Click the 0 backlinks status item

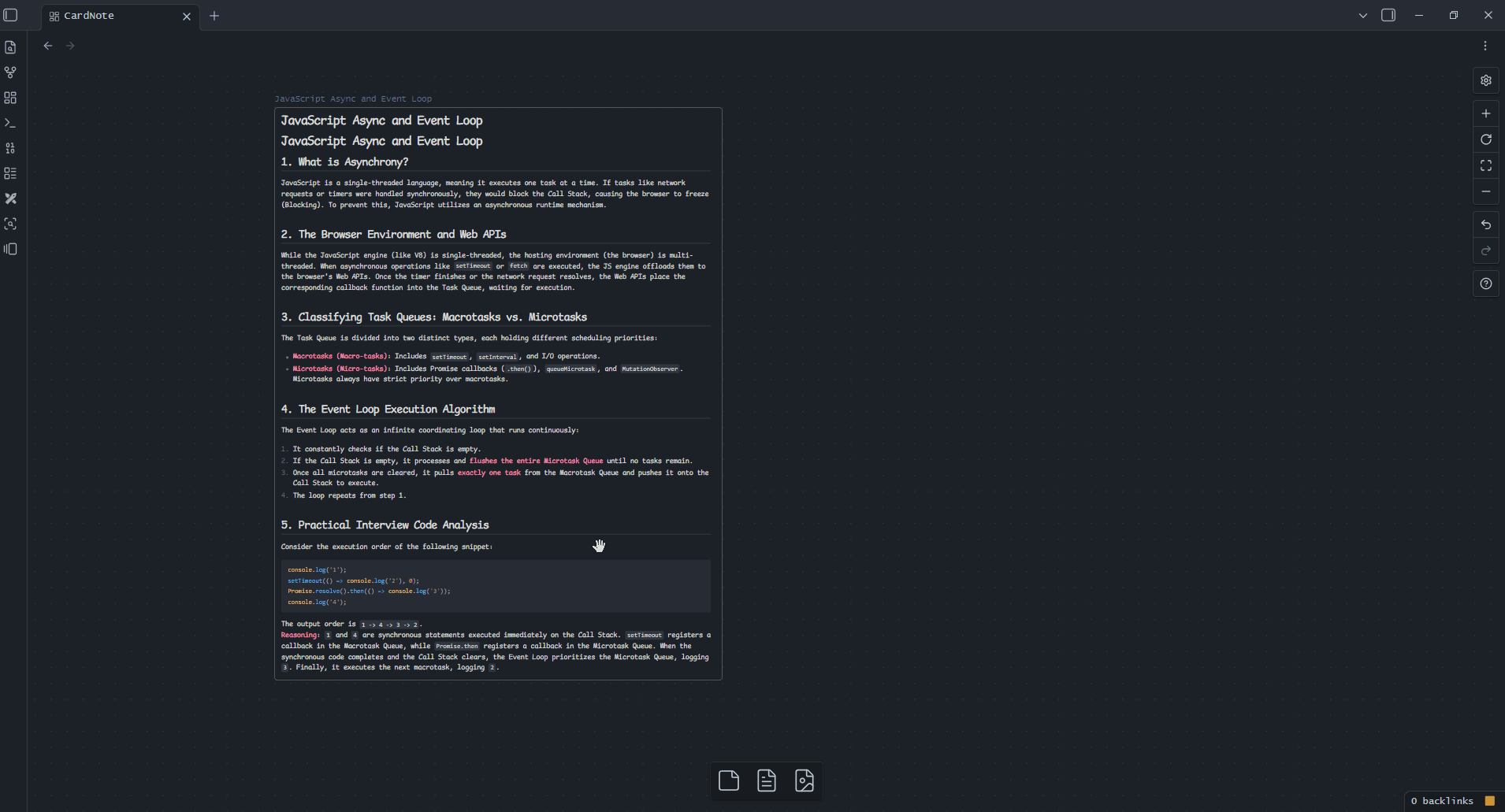pos(1442,801)
